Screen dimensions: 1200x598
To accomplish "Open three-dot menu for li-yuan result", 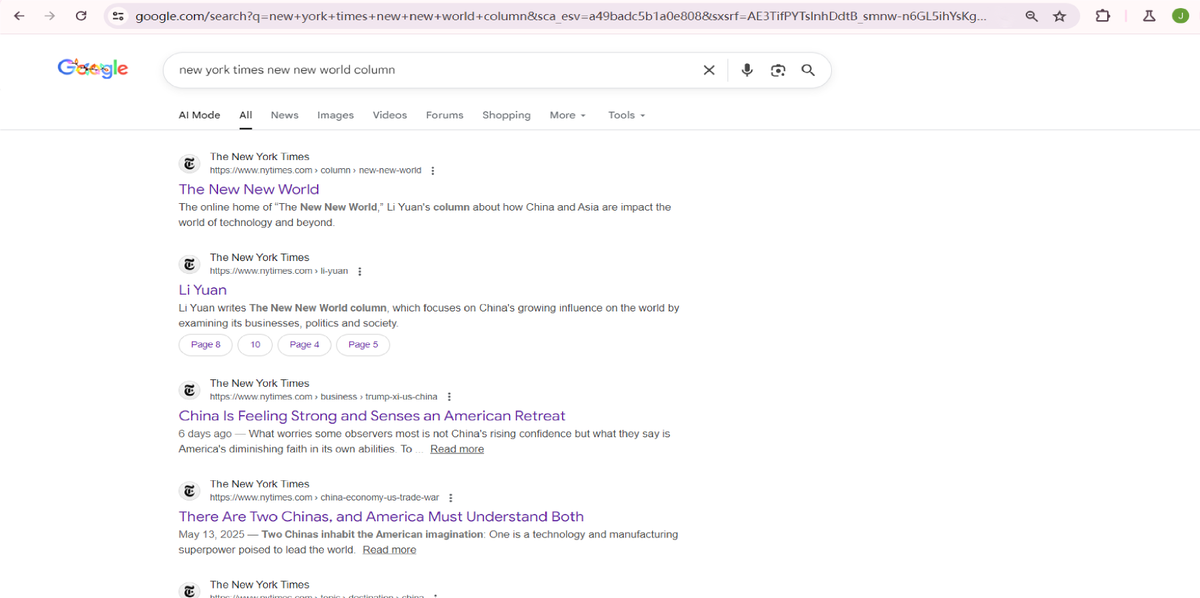I will (359, 272).
